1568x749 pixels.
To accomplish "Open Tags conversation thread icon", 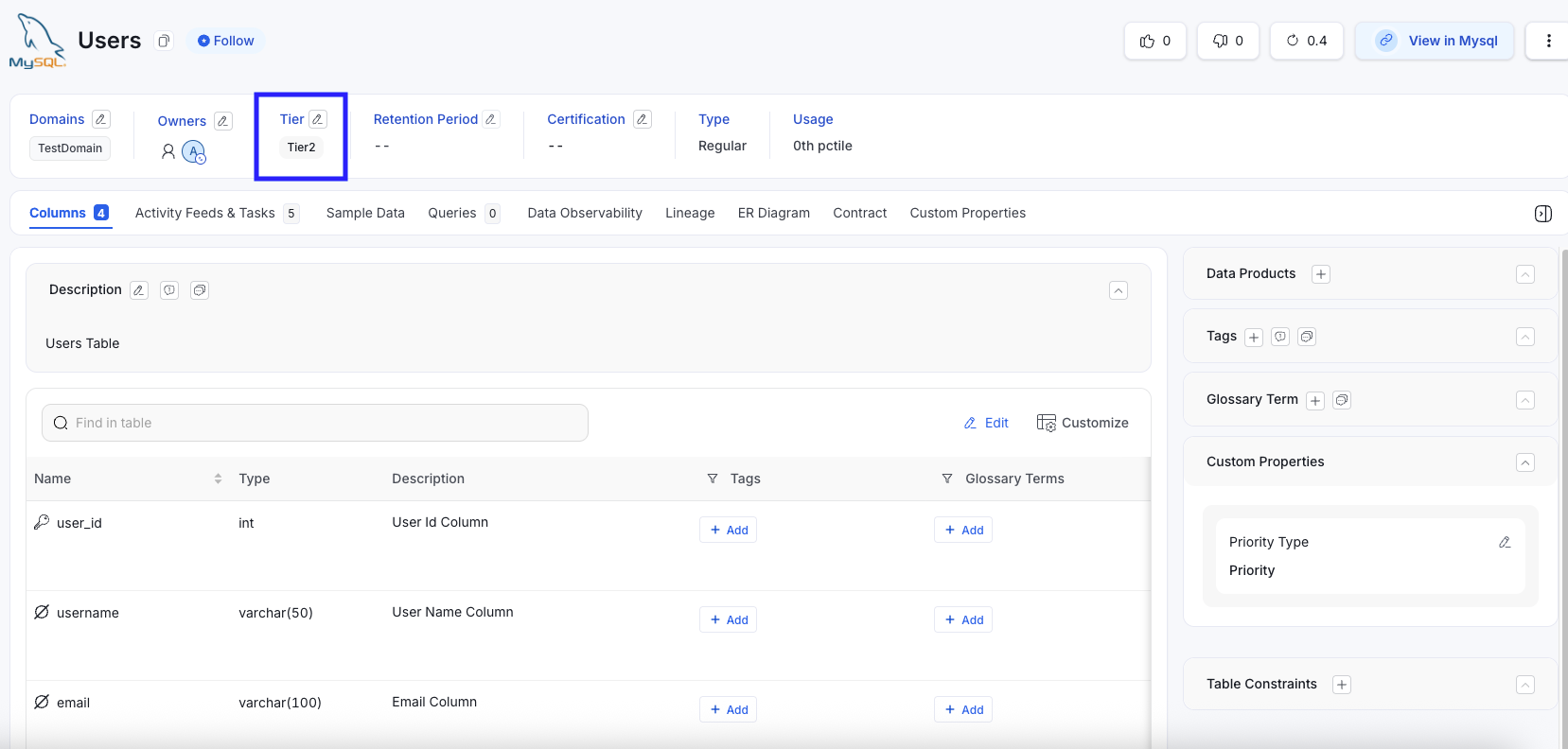I will point(1307,337).
